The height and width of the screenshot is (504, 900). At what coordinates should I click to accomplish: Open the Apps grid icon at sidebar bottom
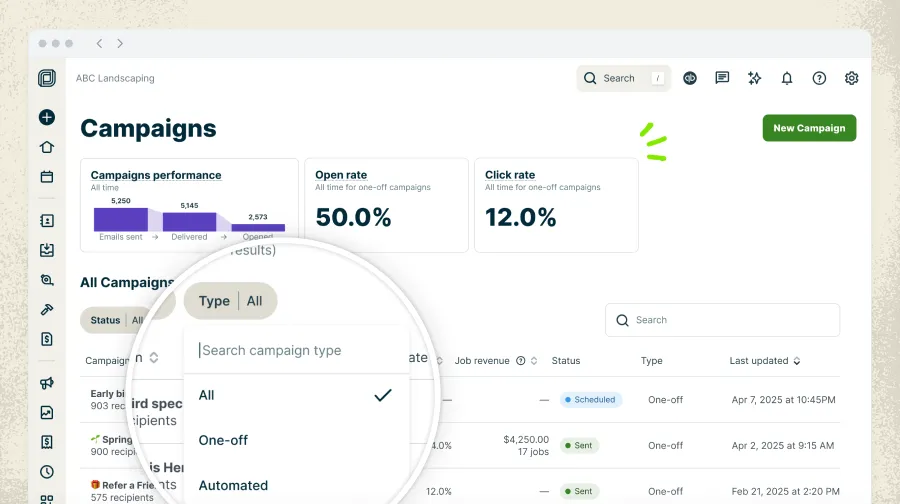click(x=47, y=499)
